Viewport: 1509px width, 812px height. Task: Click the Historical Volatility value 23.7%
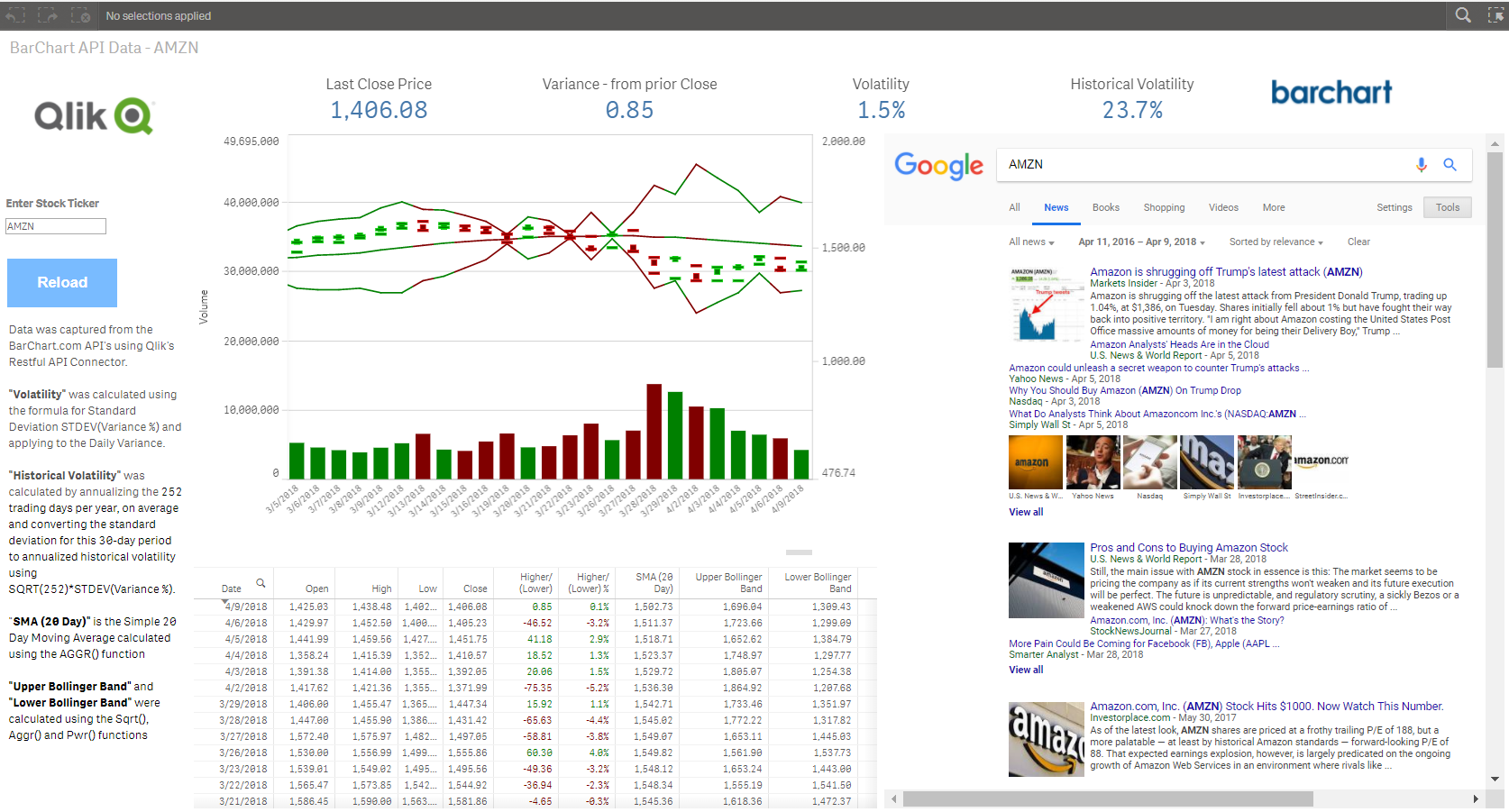1132,110
